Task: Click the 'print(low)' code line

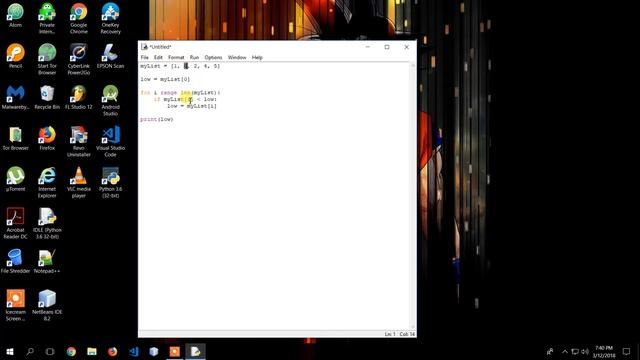Action: pyautogui.click(x=157, y=119)
